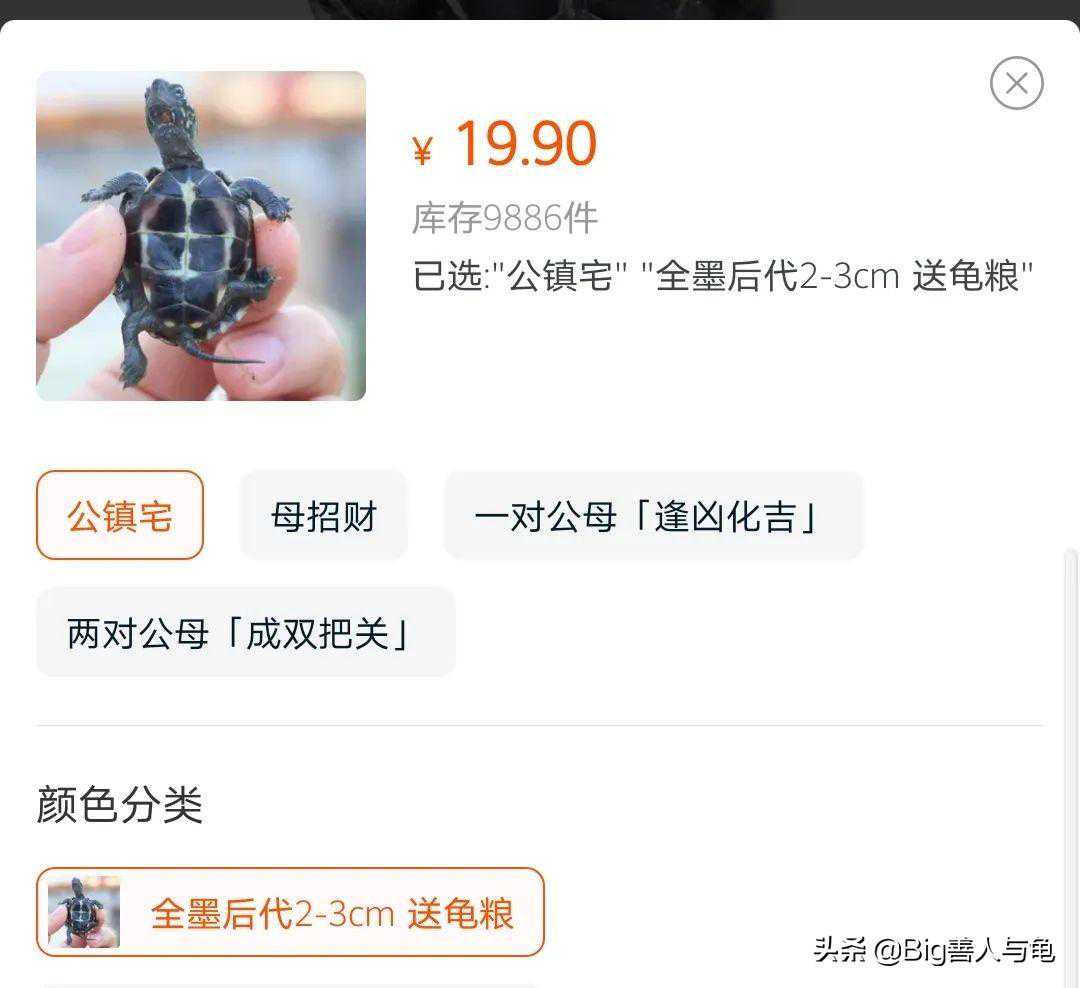
Task: Choose the 母招财 option
Action: coord(324,515)
